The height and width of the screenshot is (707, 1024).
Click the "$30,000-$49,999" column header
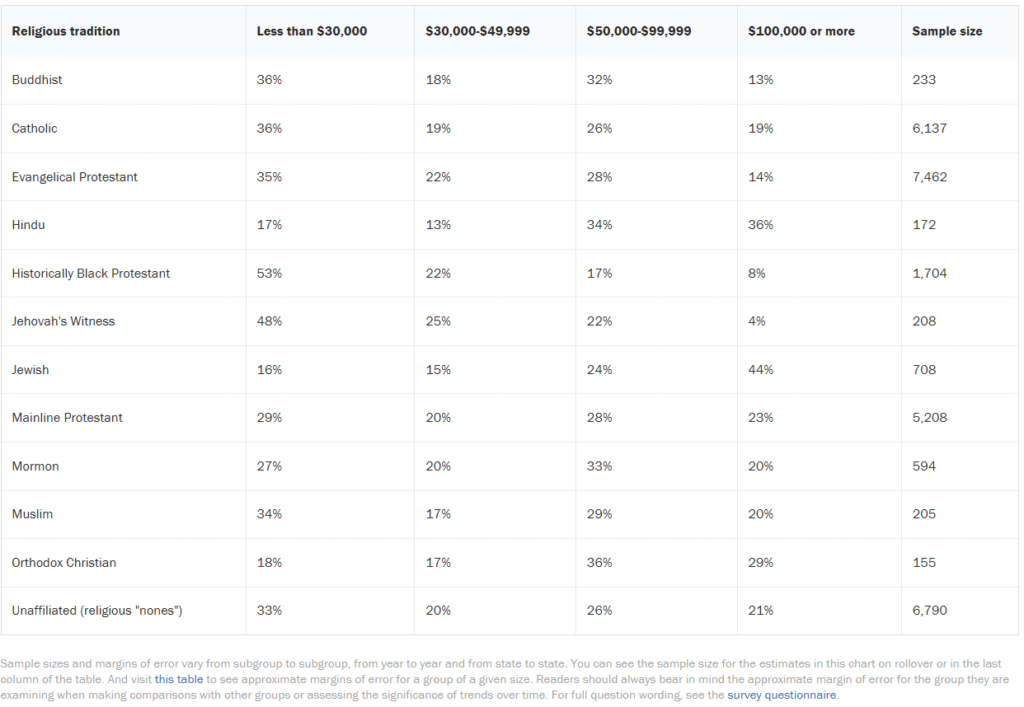coord(478,31)
